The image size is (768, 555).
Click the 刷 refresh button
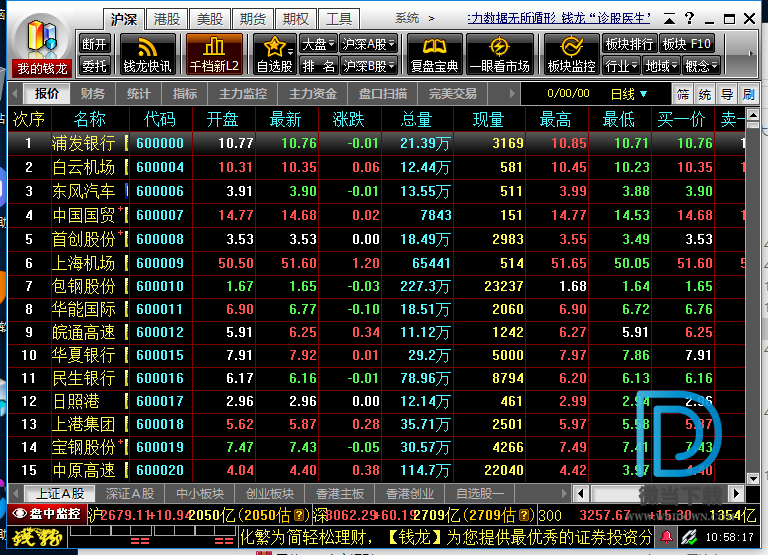pyautogui.click(x=748, y=94)
